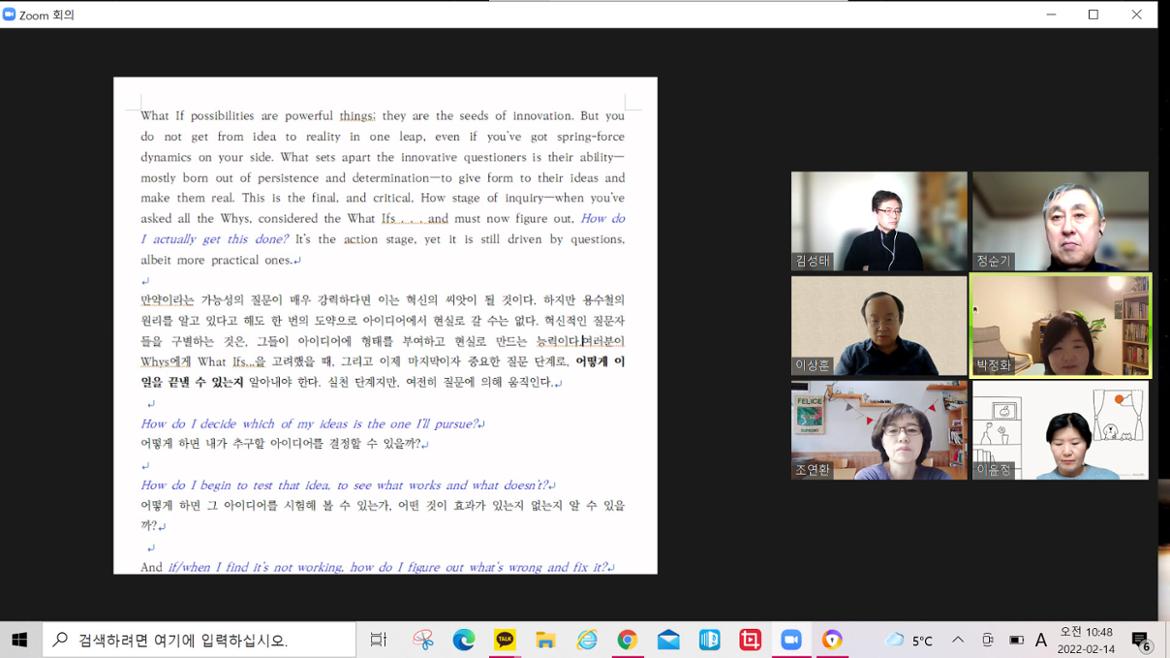Viewport: 1170px width, 658px height.
Task: Click the highlighted 박정화 video tile
Action: pos(1060,326)
